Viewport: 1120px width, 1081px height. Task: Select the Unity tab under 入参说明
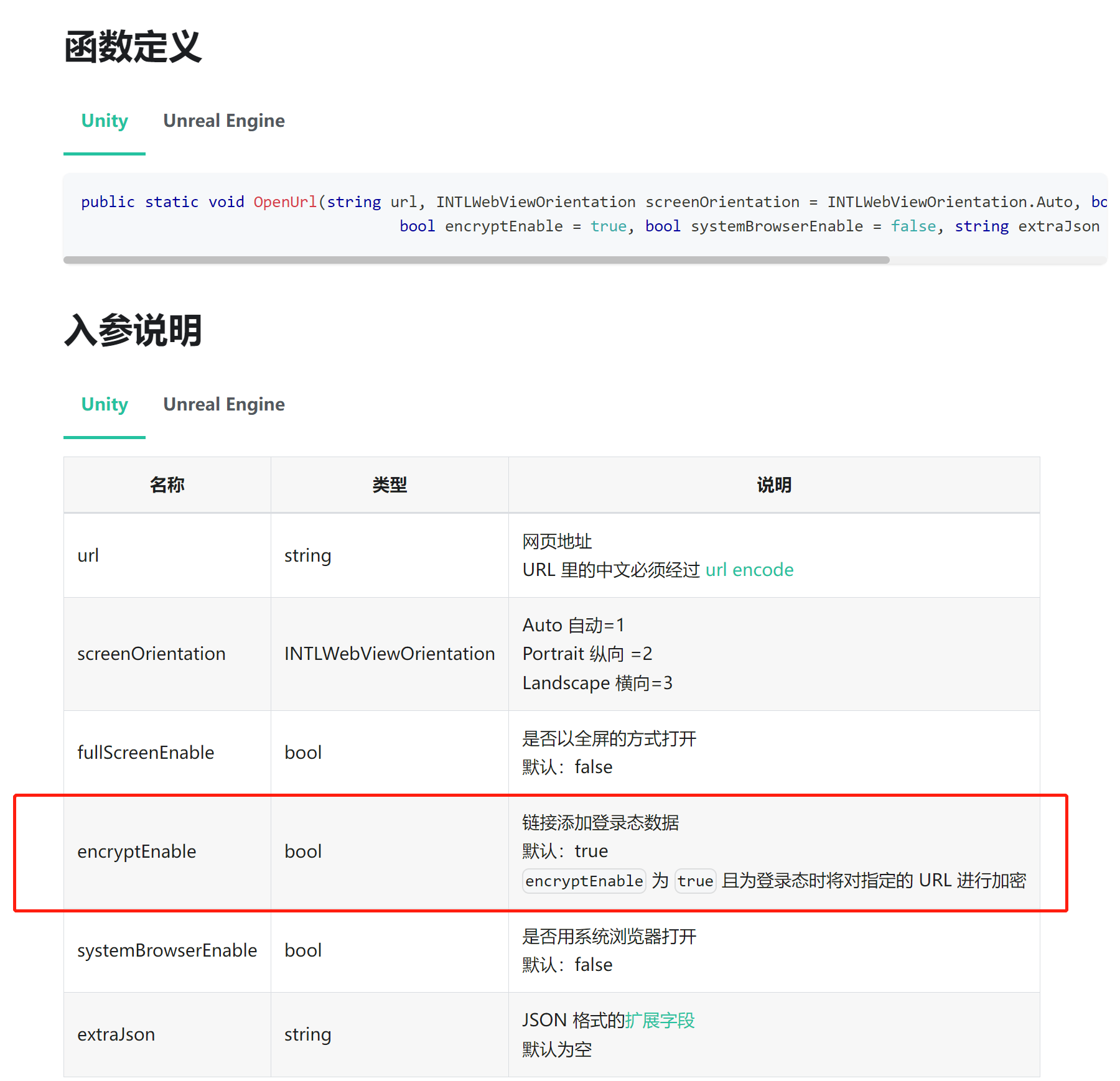105,404
